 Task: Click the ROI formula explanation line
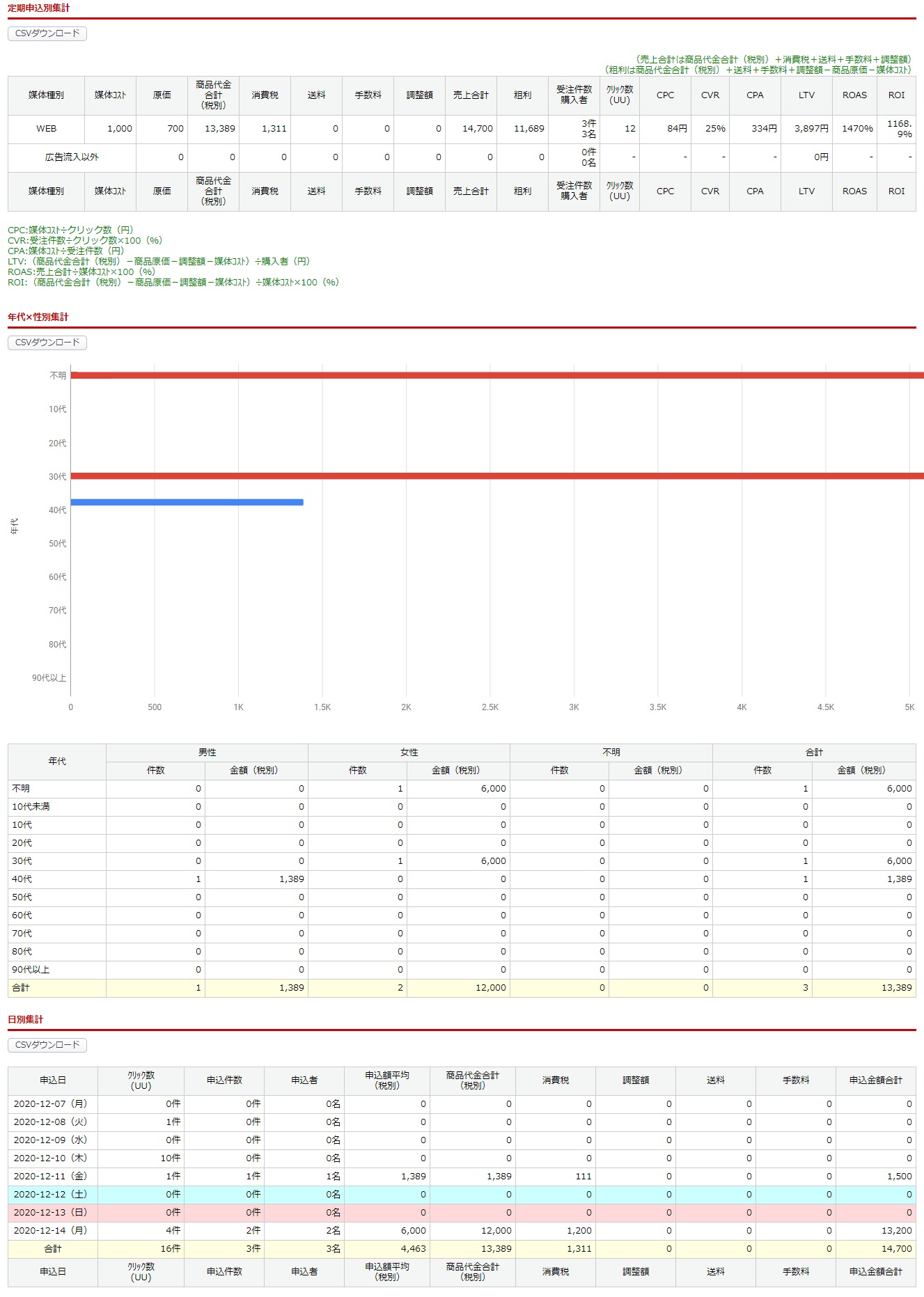[x=173, y=283]
